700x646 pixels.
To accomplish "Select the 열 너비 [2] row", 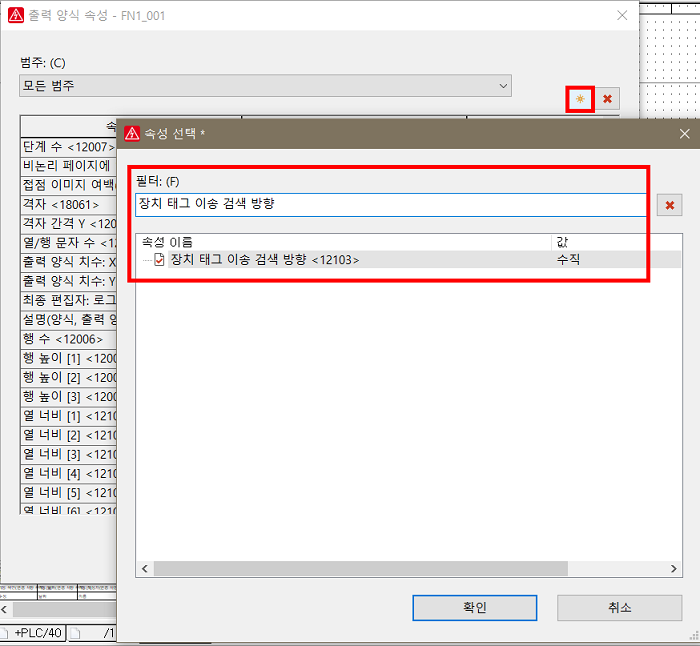I will (x=69, y=435).
